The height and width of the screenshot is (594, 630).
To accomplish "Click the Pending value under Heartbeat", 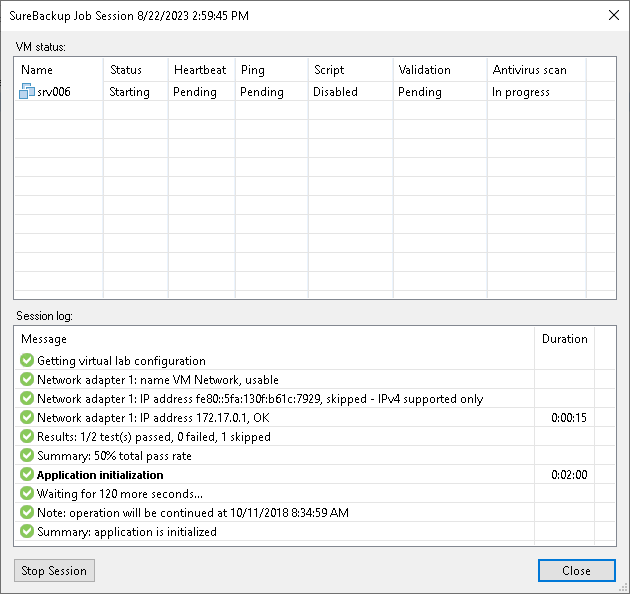I will [x=195, y=92].
